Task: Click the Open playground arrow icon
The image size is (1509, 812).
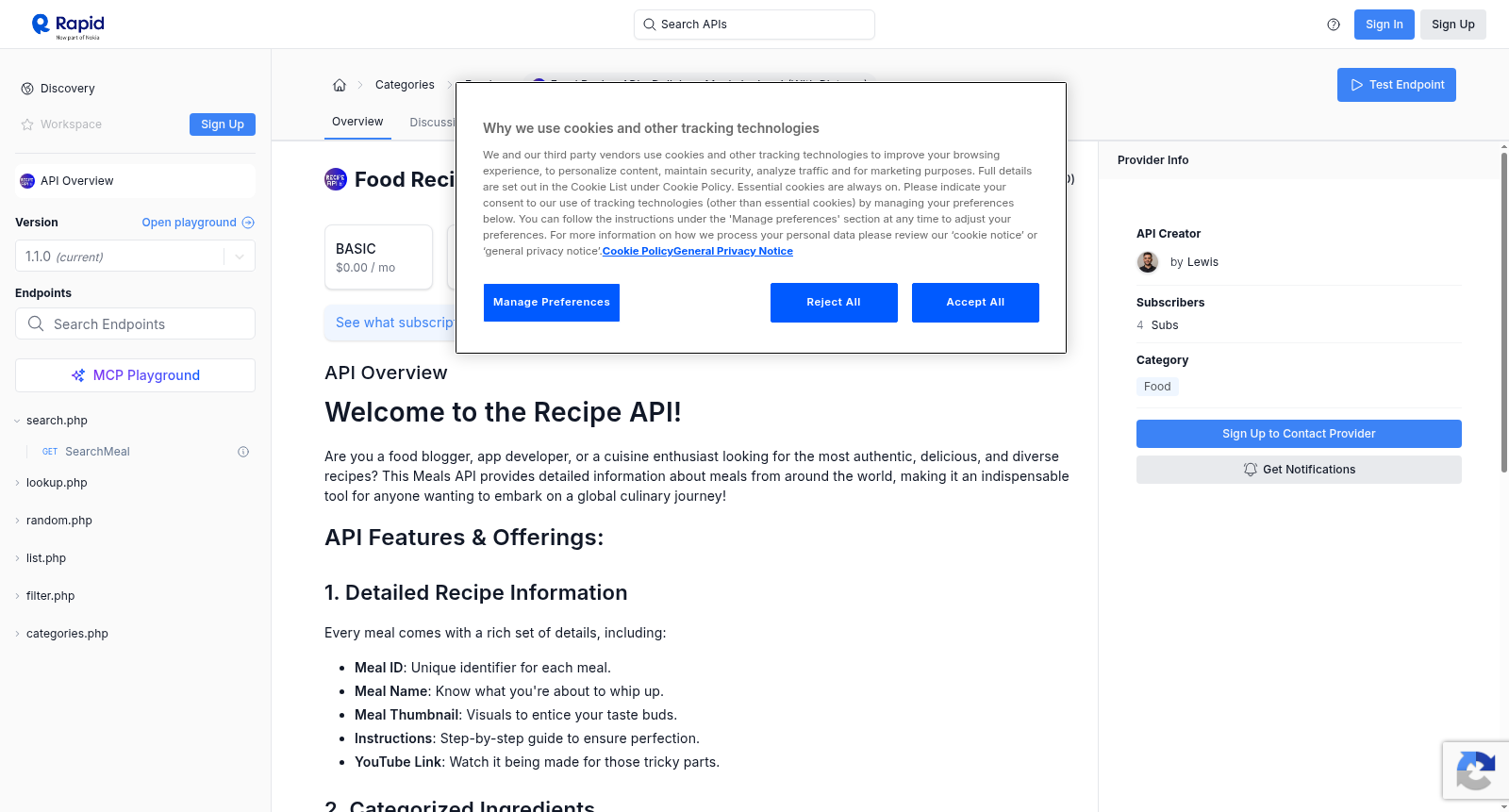Action: tap(248, 223)
